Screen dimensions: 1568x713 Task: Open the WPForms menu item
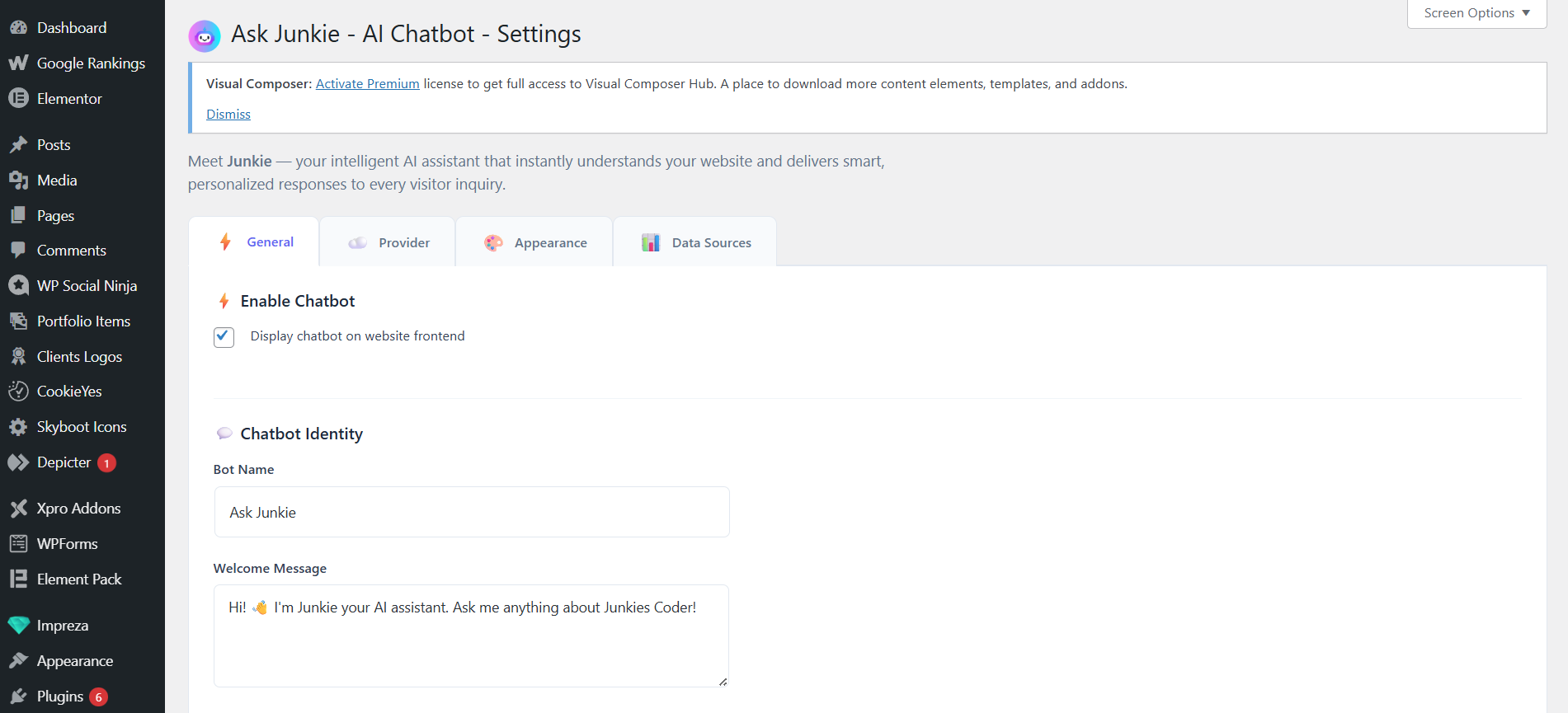[67, 544]
